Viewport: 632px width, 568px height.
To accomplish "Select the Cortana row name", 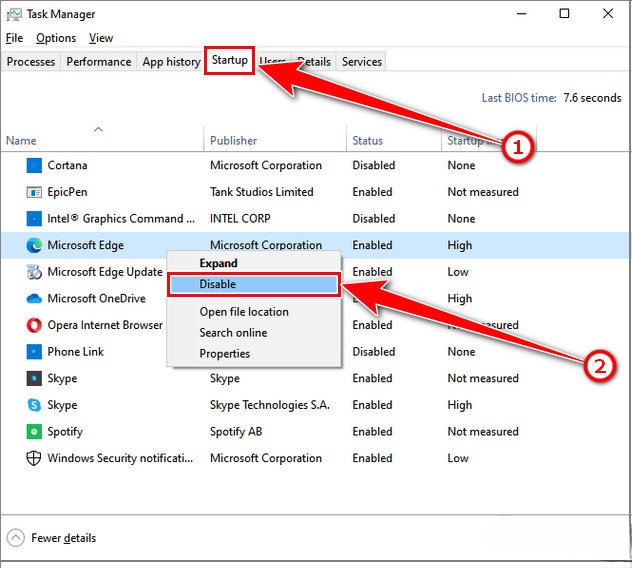I will coord(67,165).
